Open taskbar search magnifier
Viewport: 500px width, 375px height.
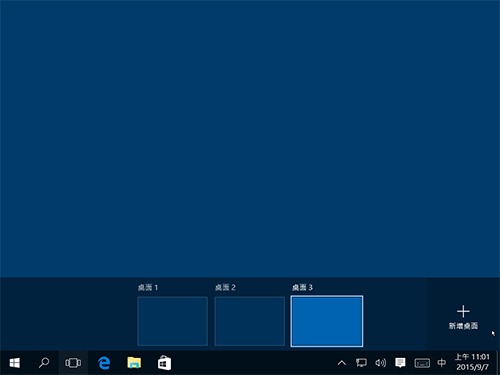click(x=44, y=363)
